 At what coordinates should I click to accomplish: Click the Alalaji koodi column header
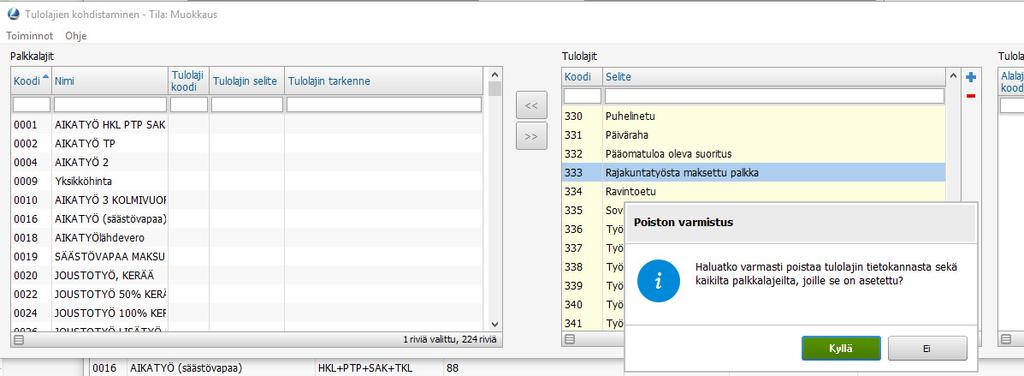click(1012, 81)
